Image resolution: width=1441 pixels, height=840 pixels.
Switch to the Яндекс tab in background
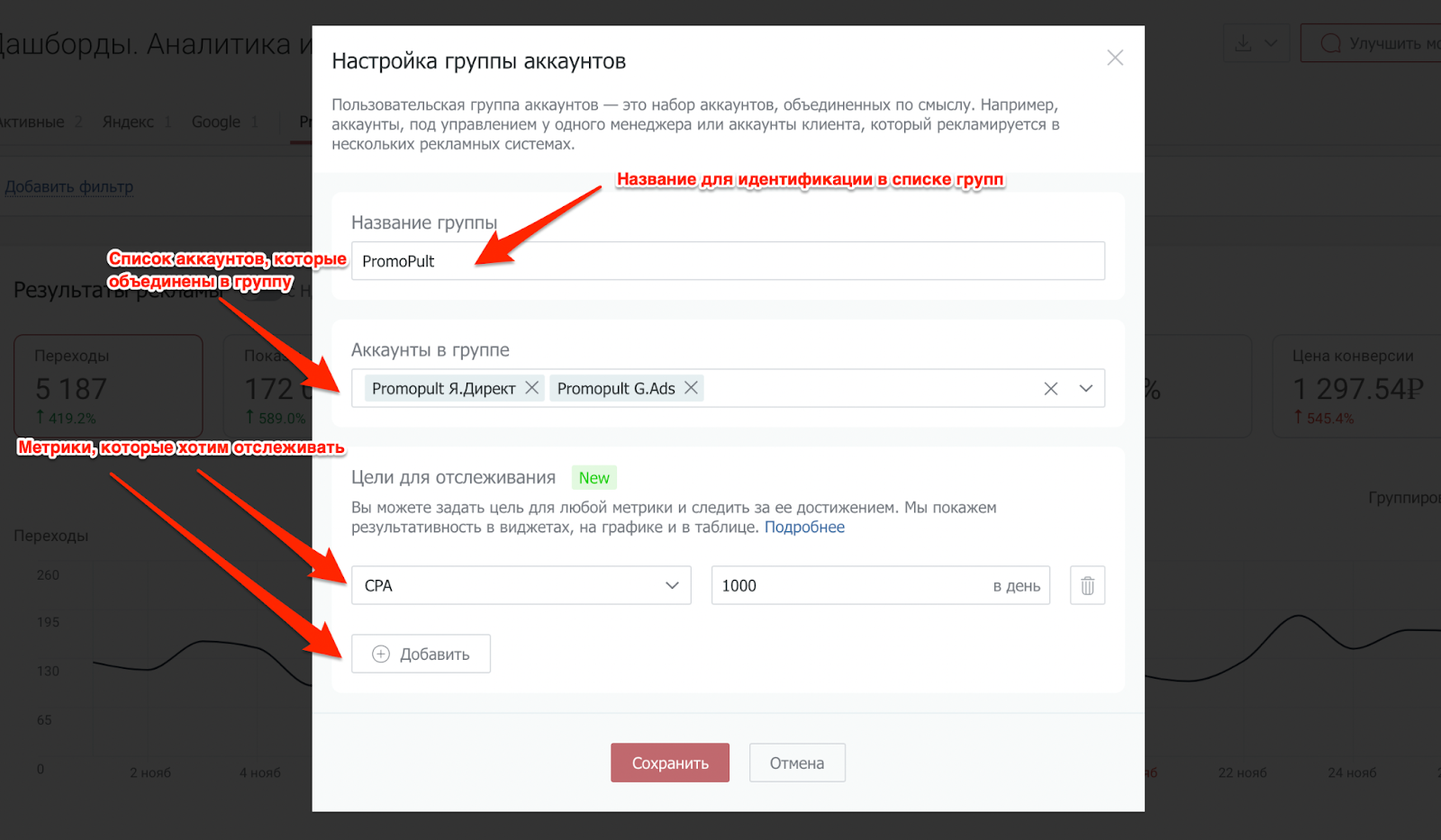128,122
